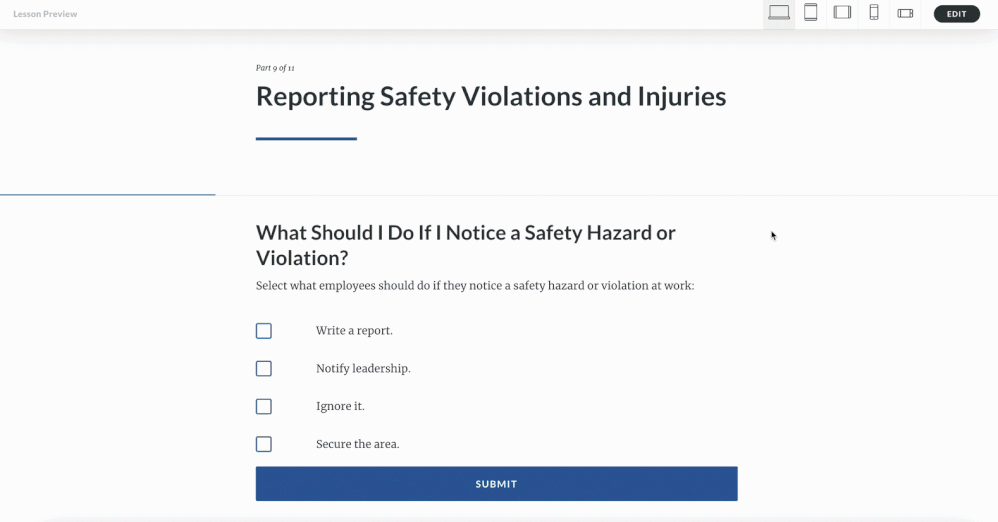Click the Lesson Preview label
Viewport: 998px width, 522px height.
[45, 14]
